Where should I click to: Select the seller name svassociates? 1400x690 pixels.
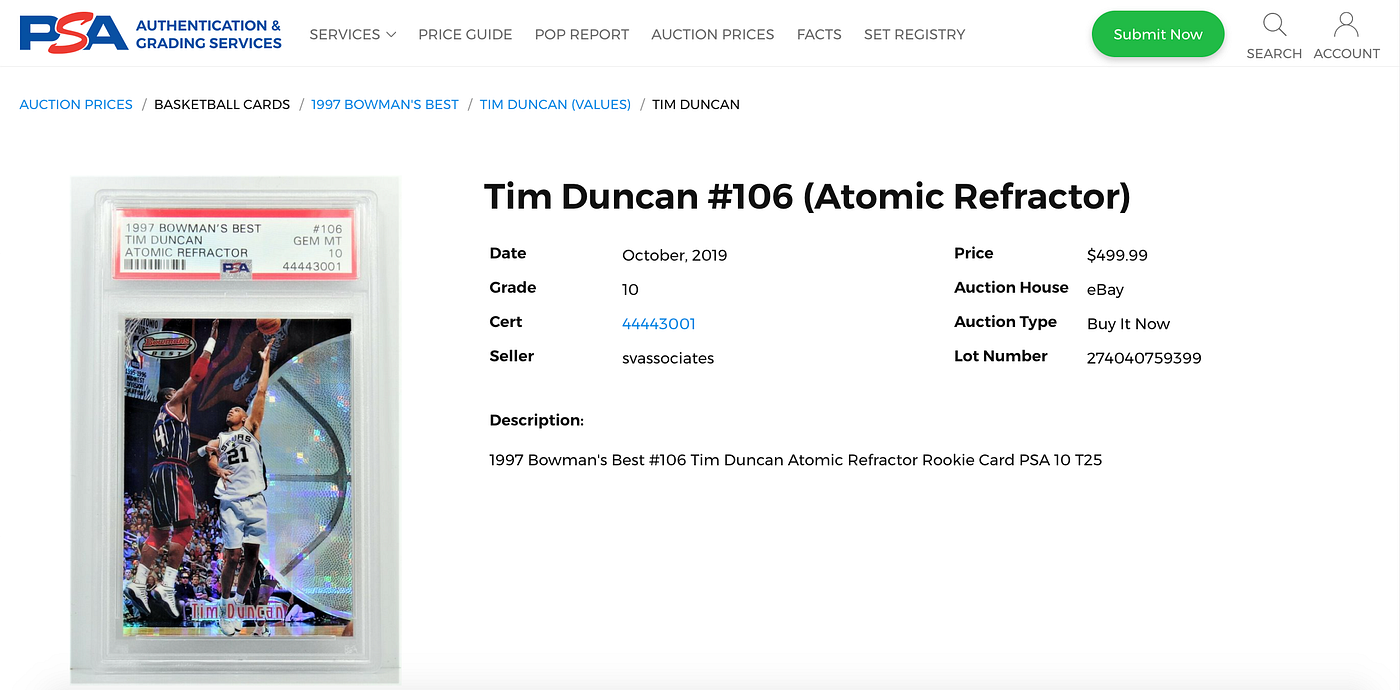pyautogui.click(x=668, y=358)
